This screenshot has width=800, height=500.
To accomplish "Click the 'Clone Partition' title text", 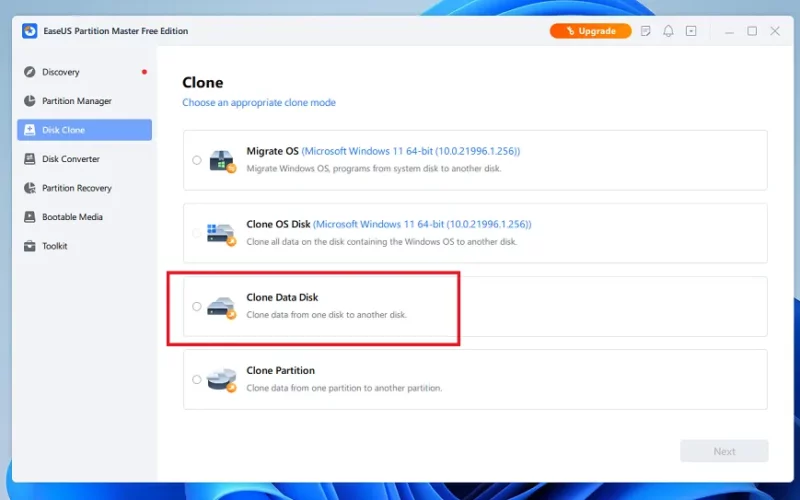I will pos(281,370).
